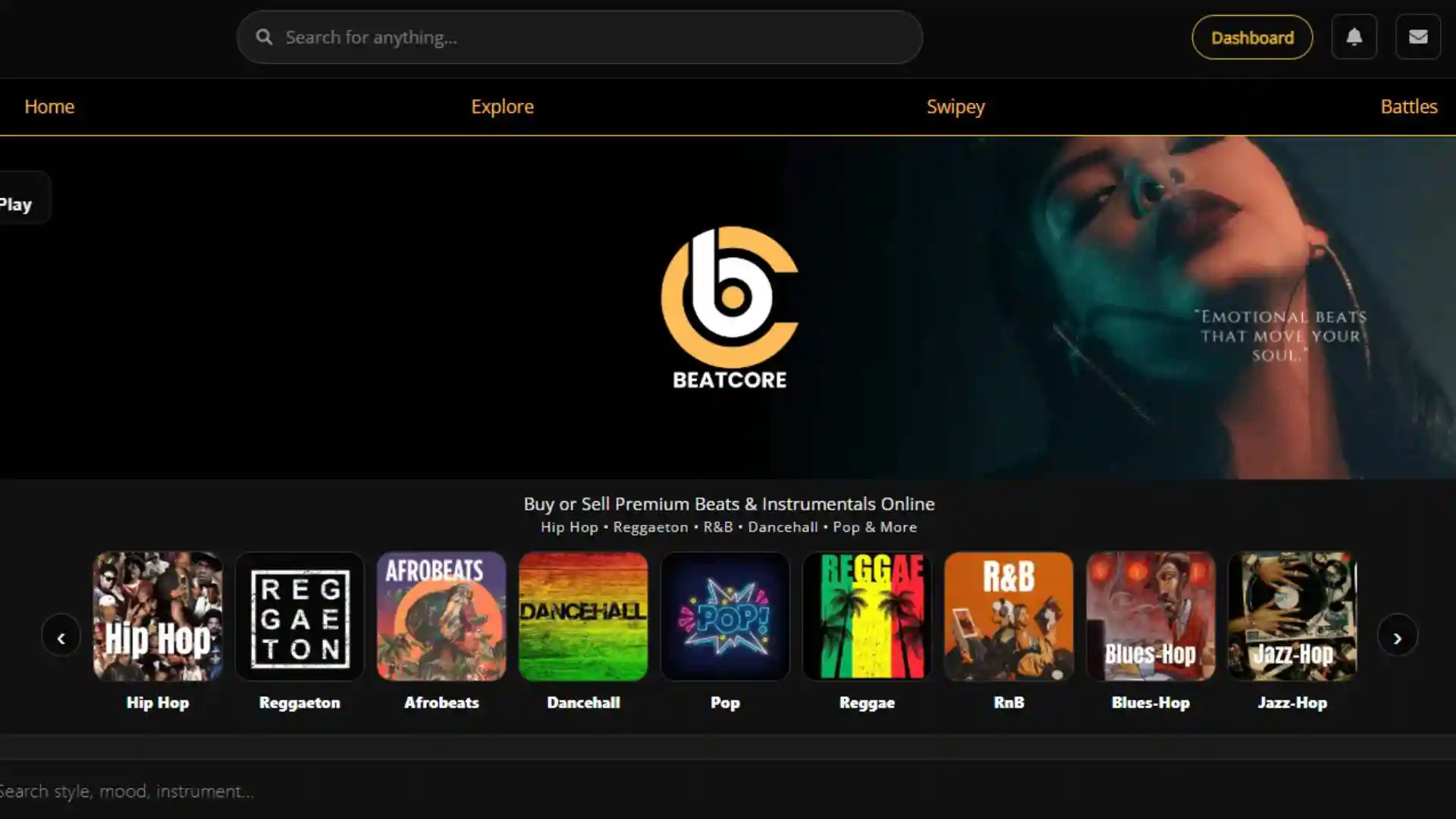Click the 'Dancehall' caption
The width and height of the screenshot is (1456, 819).
583,703
